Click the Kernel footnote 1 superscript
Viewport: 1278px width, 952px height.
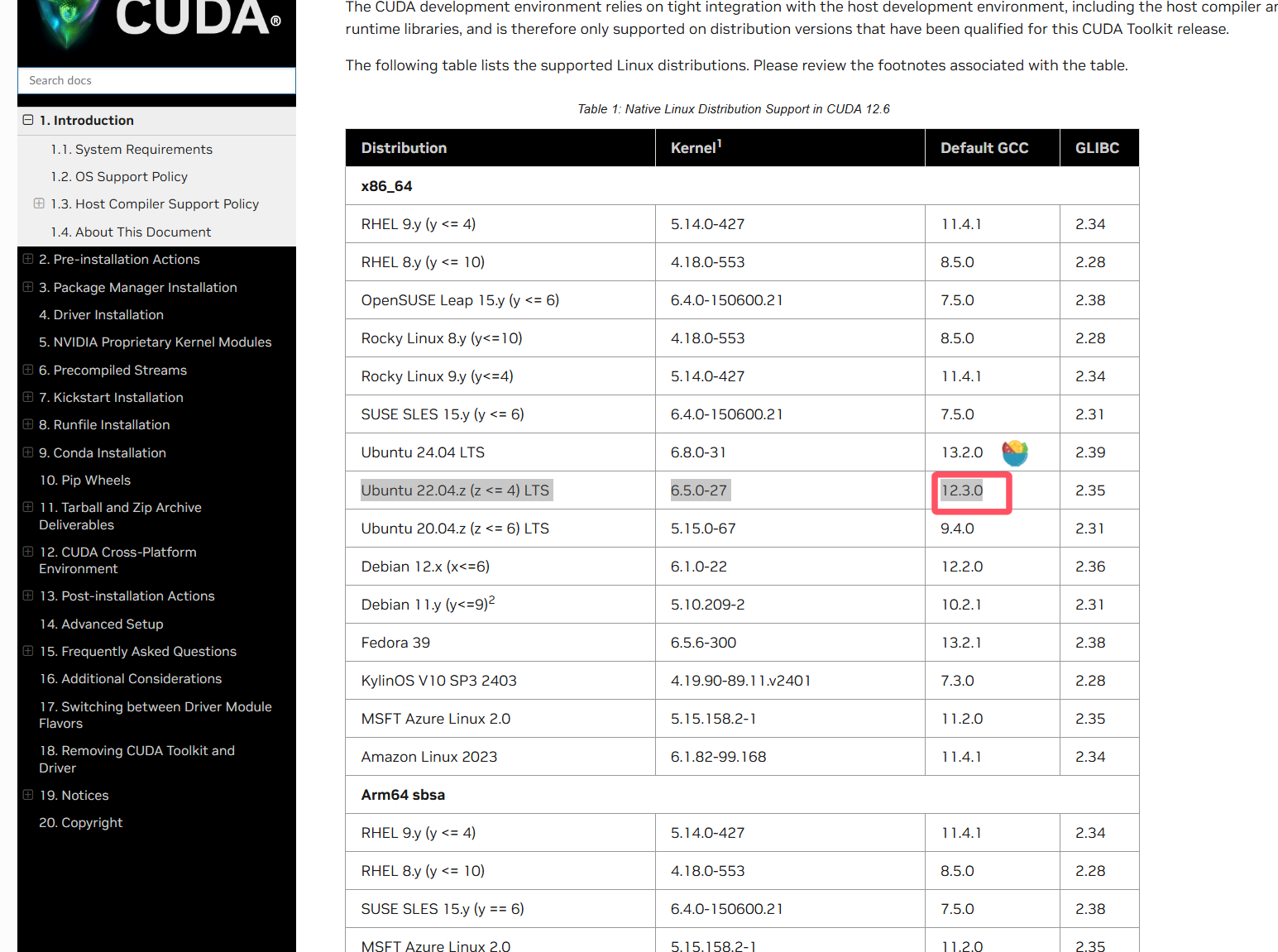[x=719, y=143]
